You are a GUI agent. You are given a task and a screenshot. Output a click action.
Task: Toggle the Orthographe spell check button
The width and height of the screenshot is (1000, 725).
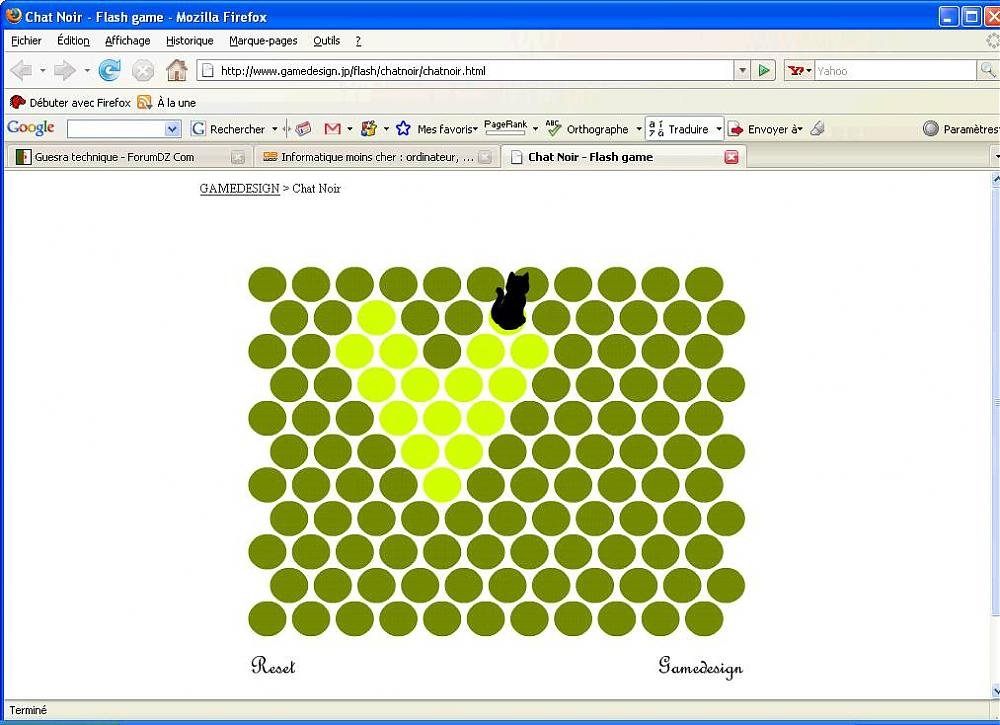click(x=588, y=129)
